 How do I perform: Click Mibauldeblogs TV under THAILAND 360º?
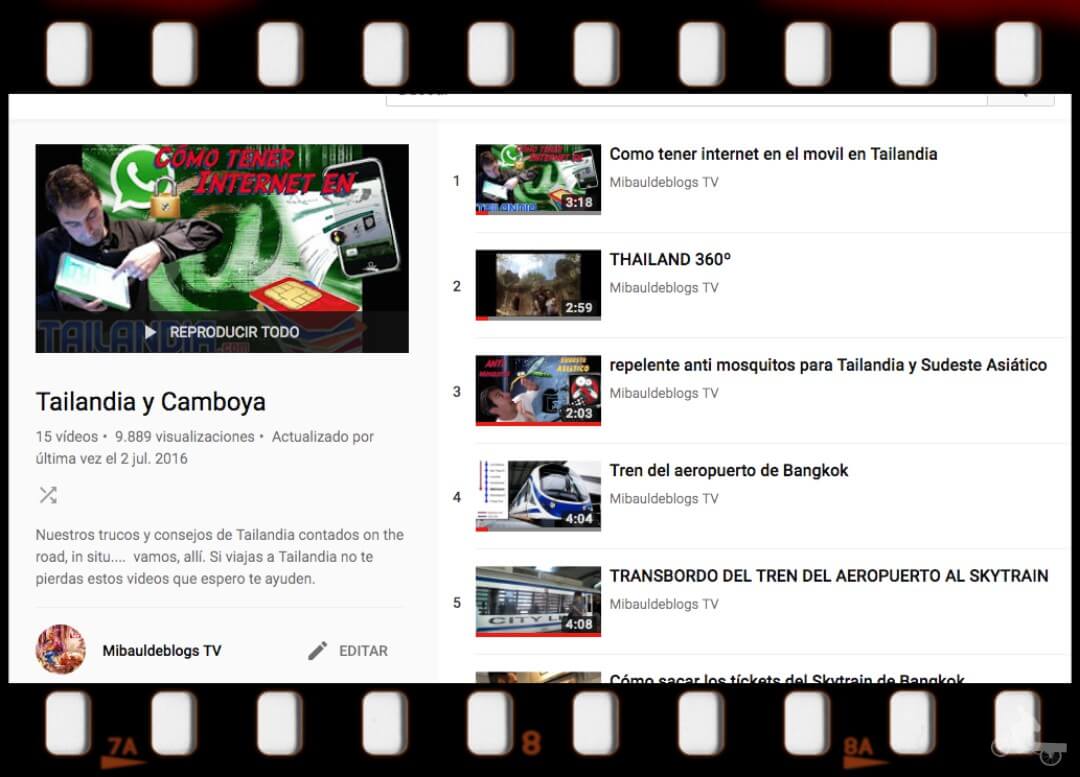(x=664, y=288)
